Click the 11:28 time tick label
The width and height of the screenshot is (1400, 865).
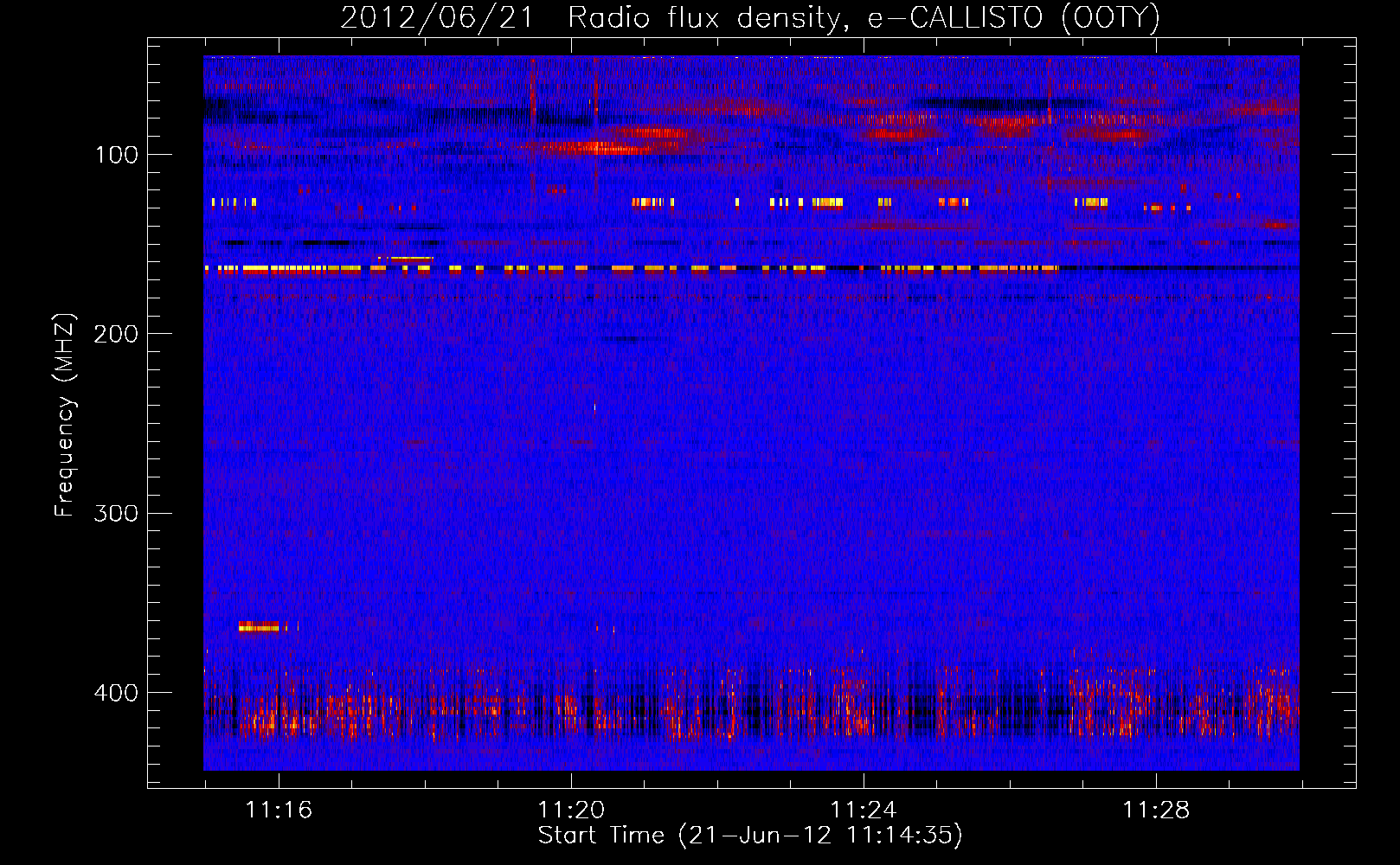pyautogui.click(x=1156, y=811)
